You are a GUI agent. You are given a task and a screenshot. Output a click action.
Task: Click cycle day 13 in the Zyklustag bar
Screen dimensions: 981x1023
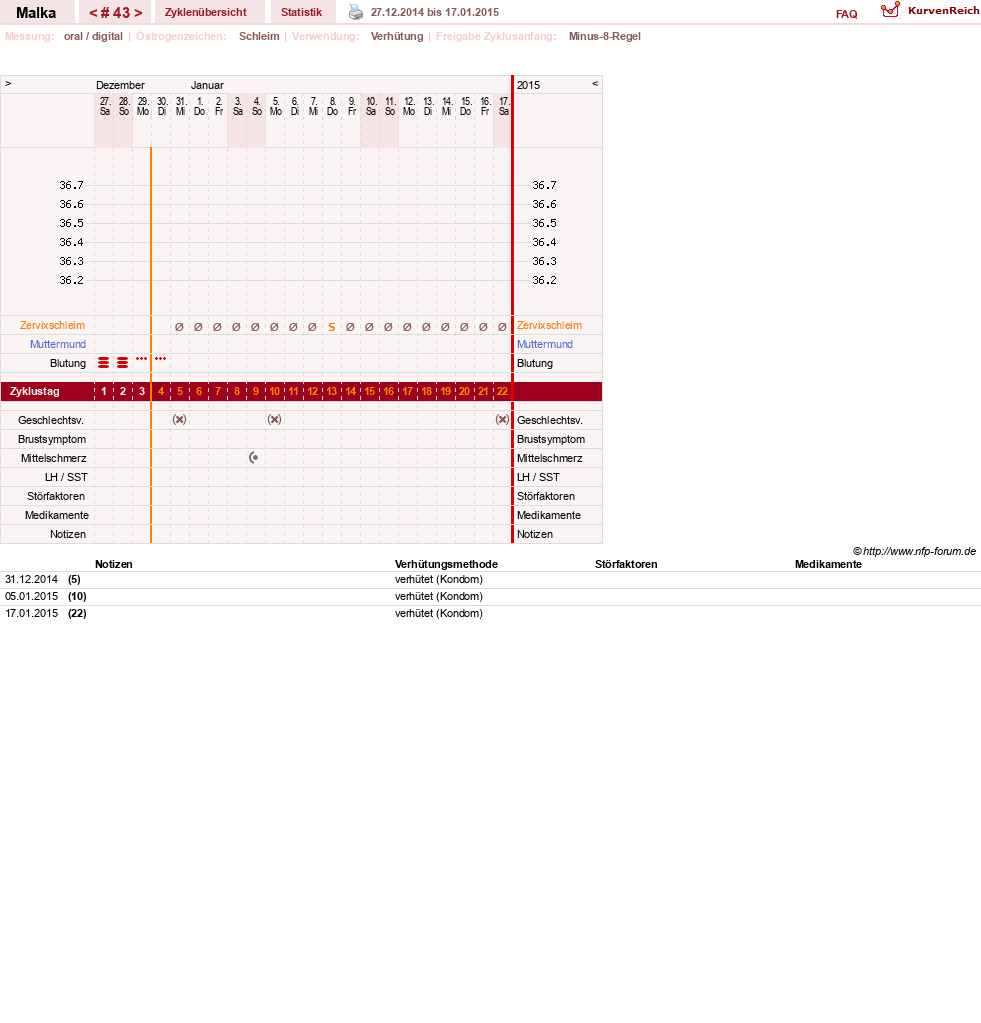(331, 391)
